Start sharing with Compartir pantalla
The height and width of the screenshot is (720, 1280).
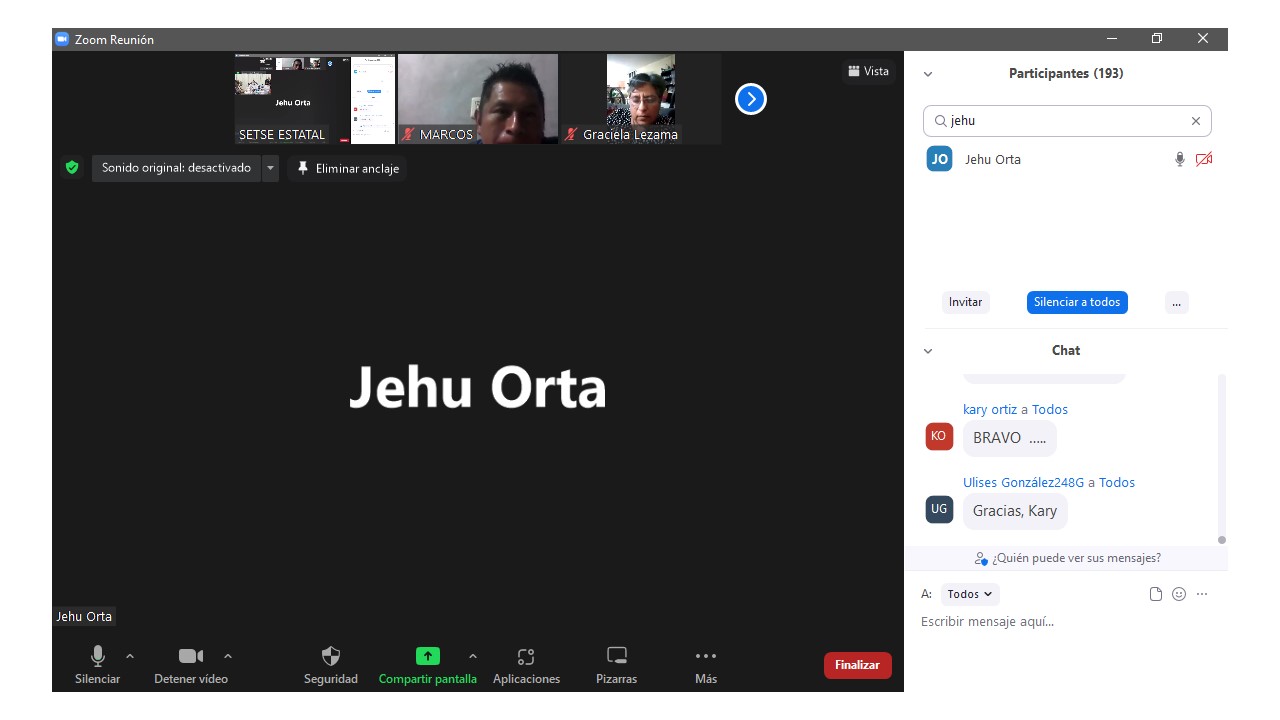tap(428, 665)
